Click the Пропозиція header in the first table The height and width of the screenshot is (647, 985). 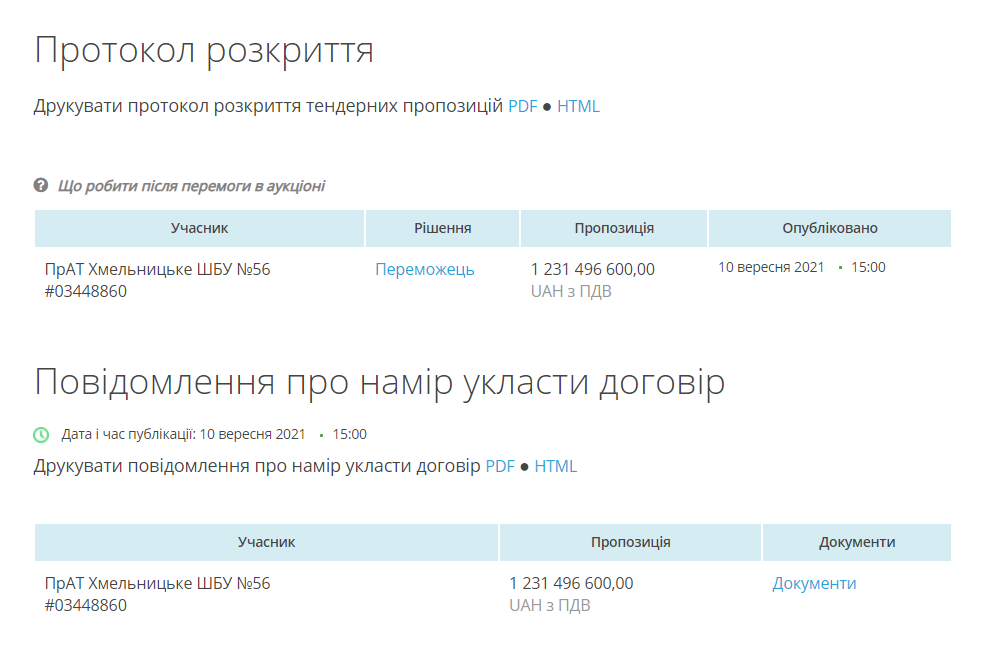(614, 228)
